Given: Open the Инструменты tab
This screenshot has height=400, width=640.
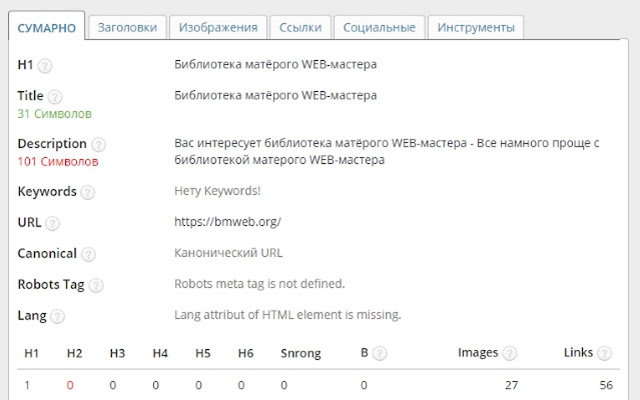Looking at the screenshot, I should [x=476, y=28].
